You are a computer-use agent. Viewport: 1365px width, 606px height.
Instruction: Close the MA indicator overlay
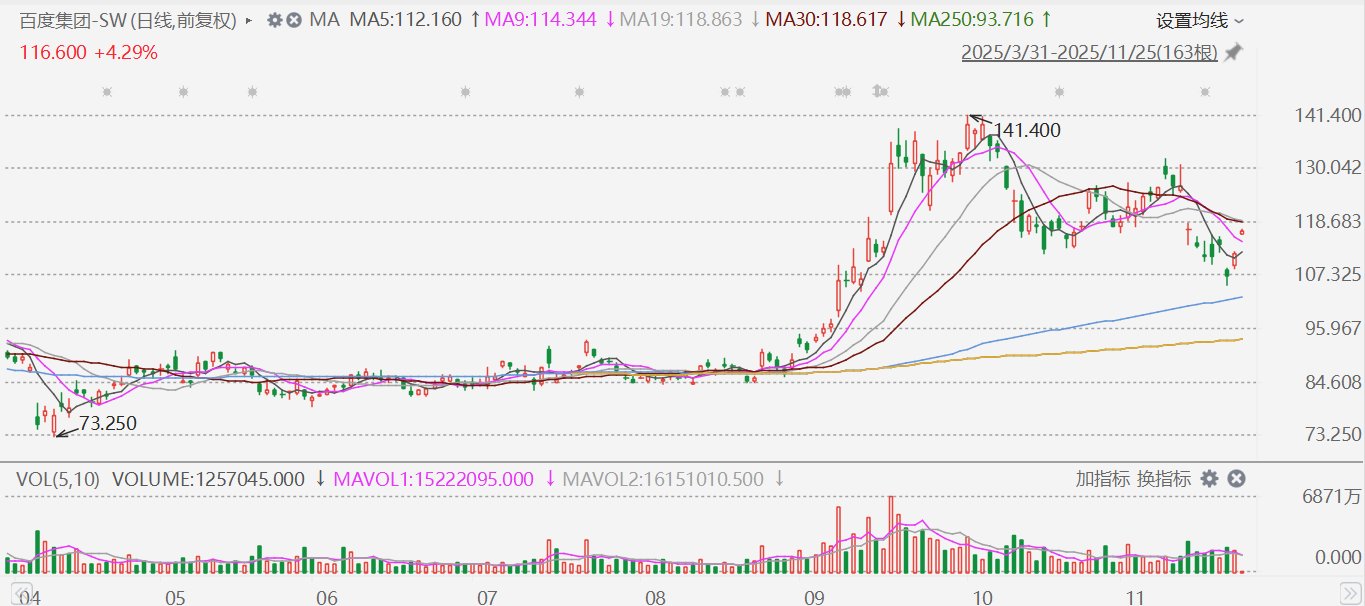click(294, 20)
